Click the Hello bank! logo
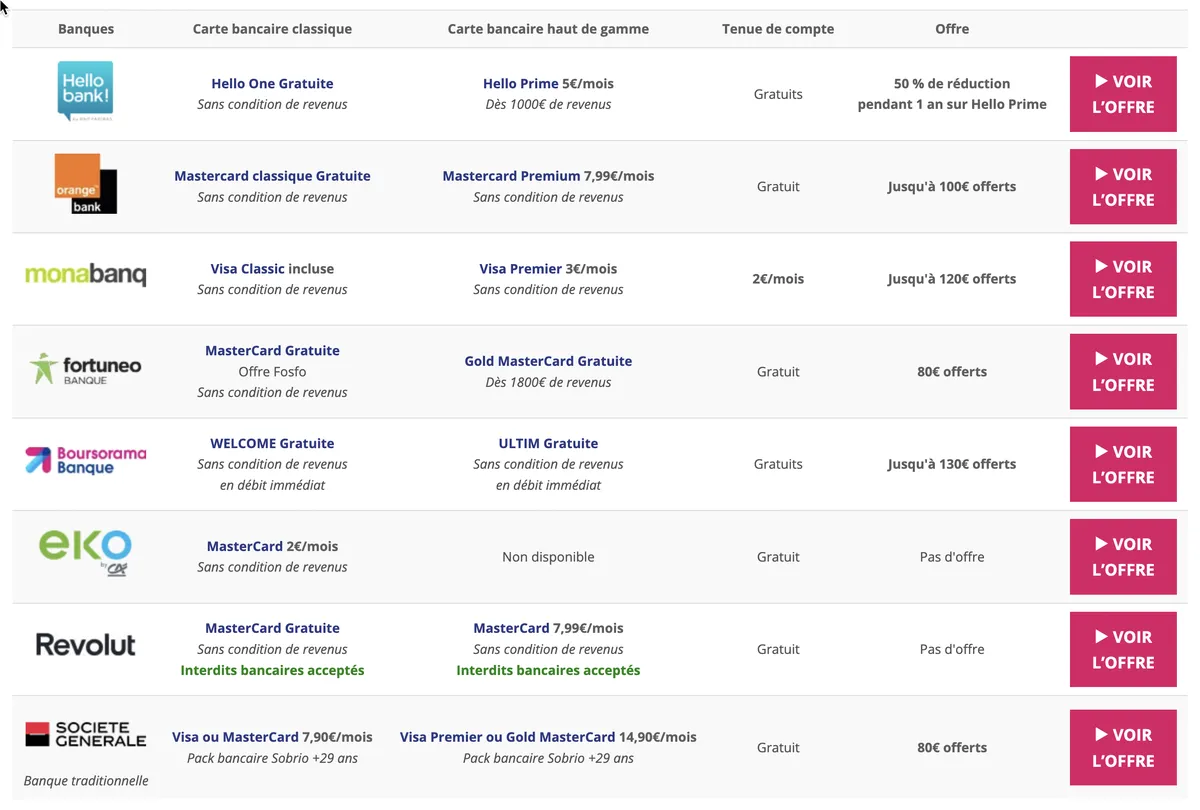The width and height of the screenshot is (1200, 810). [x=86, y=91]
